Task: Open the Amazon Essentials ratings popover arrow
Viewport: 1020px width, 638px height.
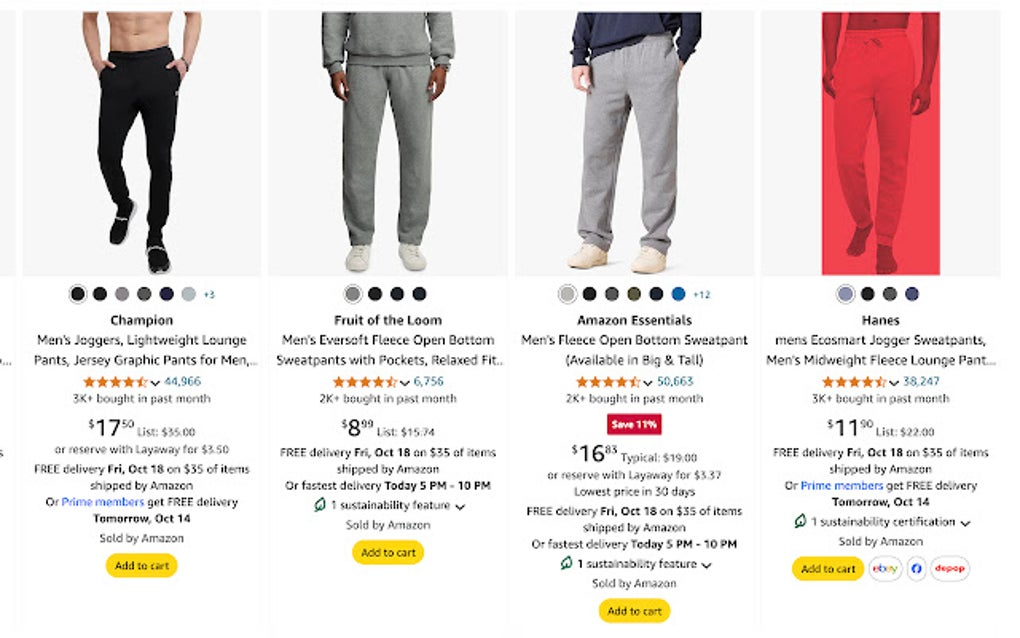Action: 649,383
